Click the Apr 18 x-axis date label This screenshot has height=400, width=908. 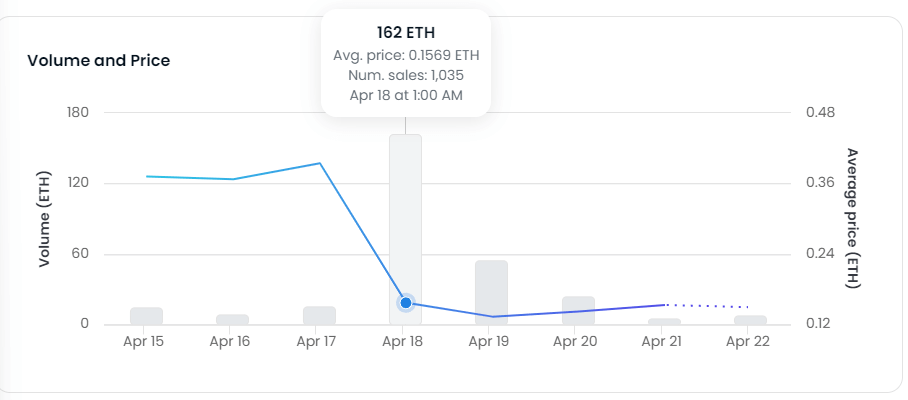[x=405, y=342]
